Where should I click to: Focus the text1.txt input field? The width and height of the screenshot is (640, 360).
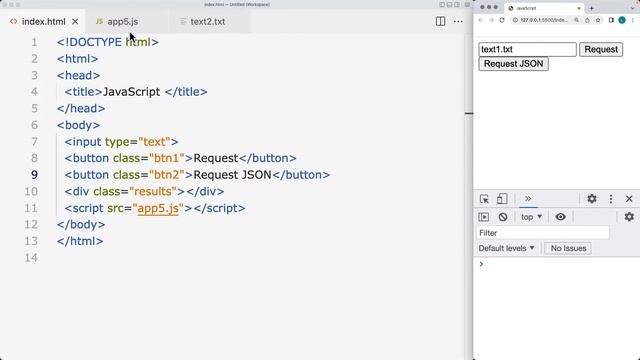pos(527,49)
